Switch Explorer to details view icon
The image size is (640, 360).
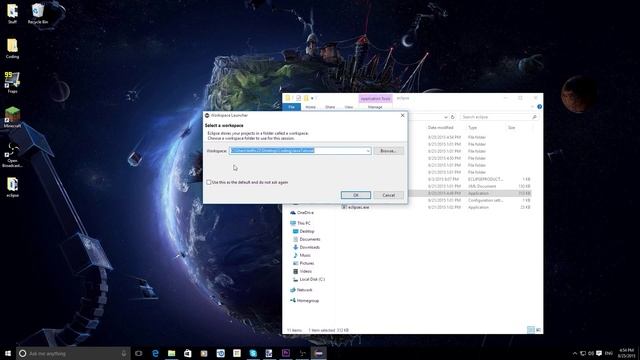531,330
